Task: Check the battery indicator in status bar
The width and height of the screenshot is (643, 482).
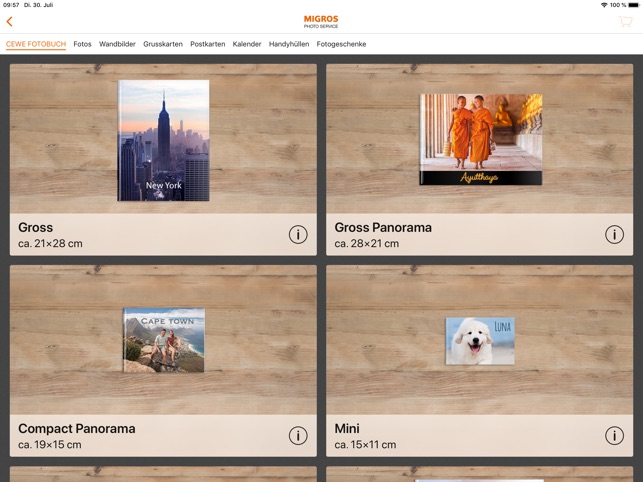Action: [x=634, y=5]
